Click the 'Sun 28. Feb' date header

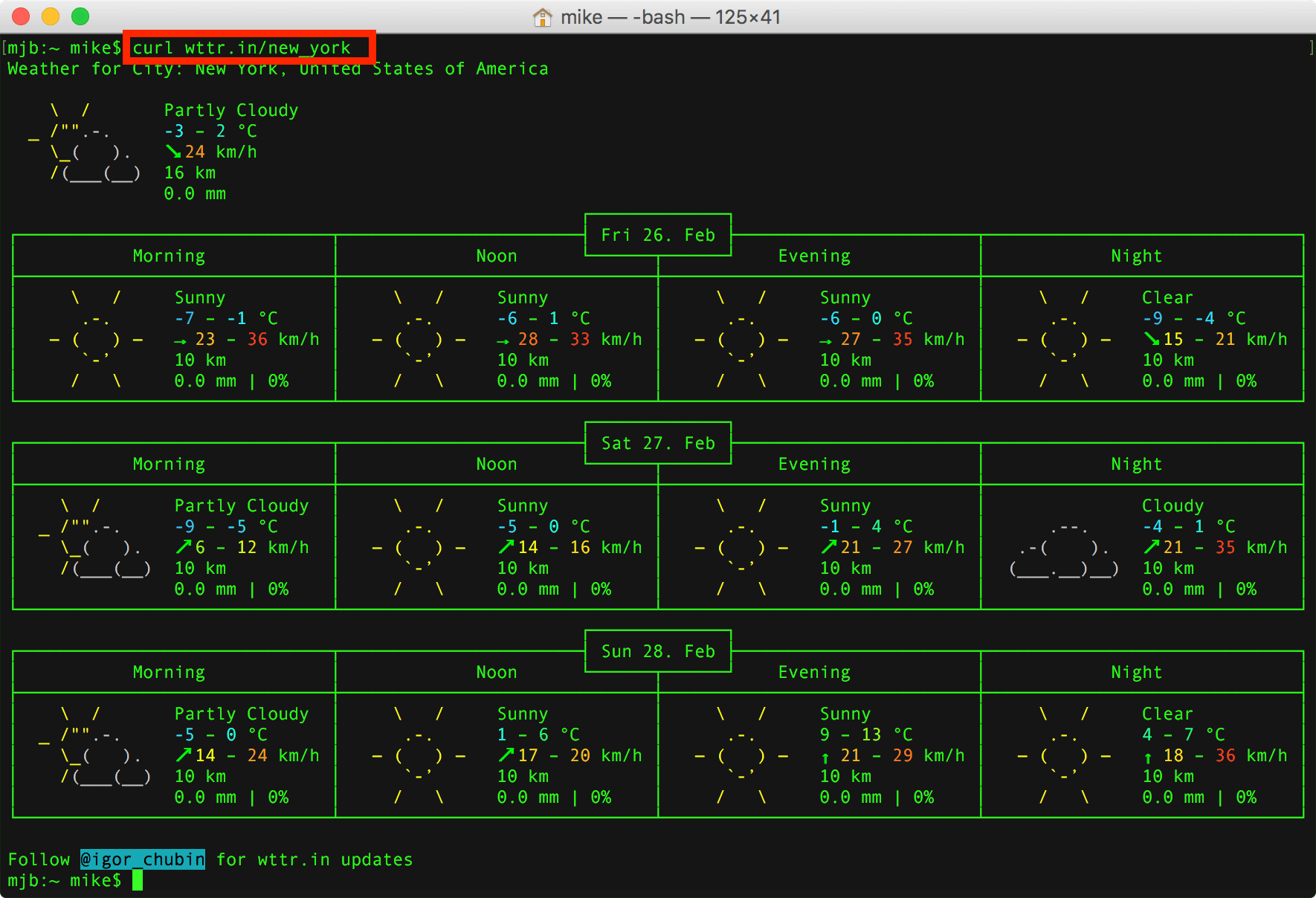coord(658,652)
